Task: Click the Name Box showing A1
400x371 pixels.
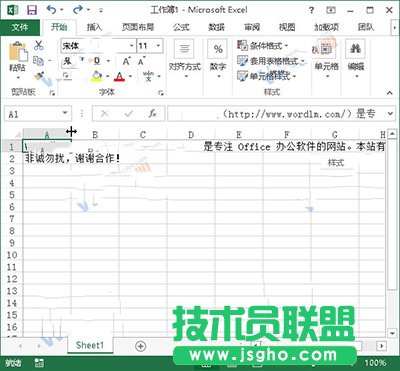Action: point(32,114)
